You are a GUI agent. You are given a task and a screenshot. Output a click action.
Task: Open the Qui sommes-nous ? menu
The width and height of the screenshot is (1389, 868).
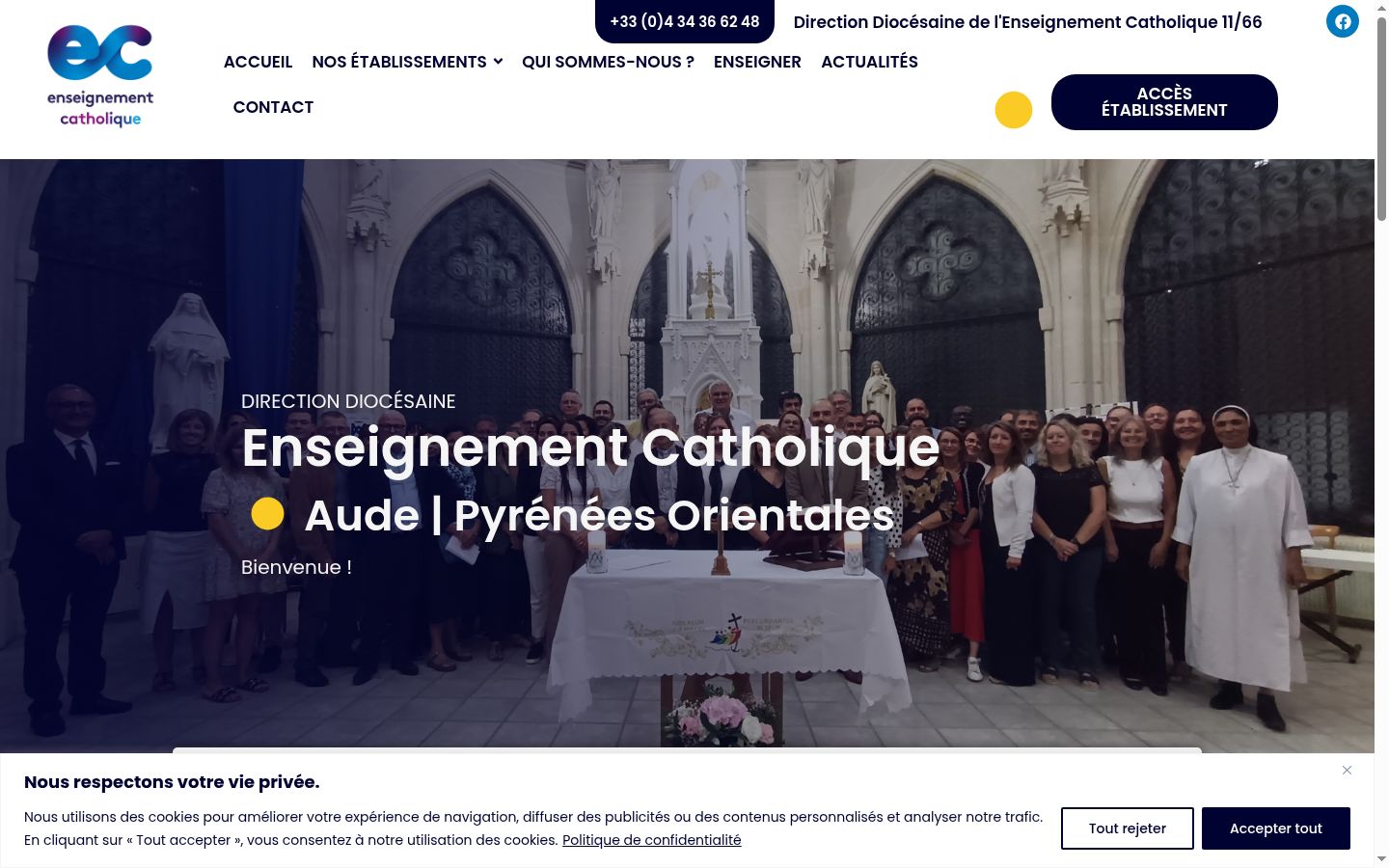(608, 62)
